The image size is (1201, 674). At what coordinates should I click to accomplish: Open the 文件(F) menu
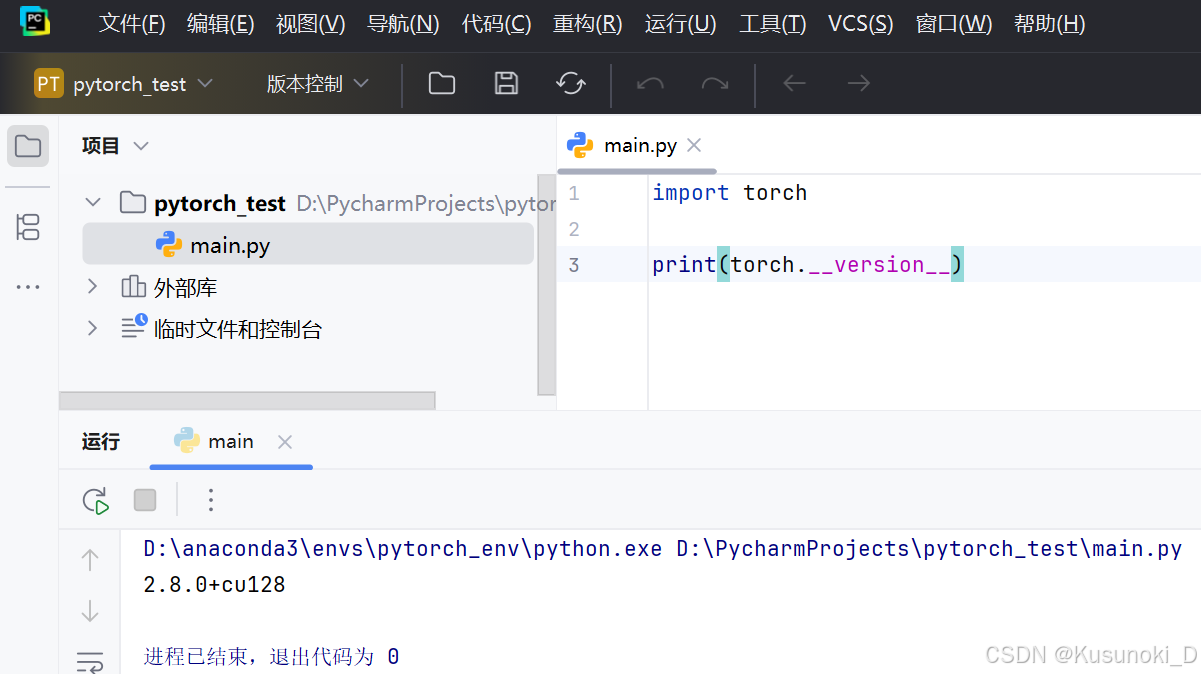(x=132, y=24)
